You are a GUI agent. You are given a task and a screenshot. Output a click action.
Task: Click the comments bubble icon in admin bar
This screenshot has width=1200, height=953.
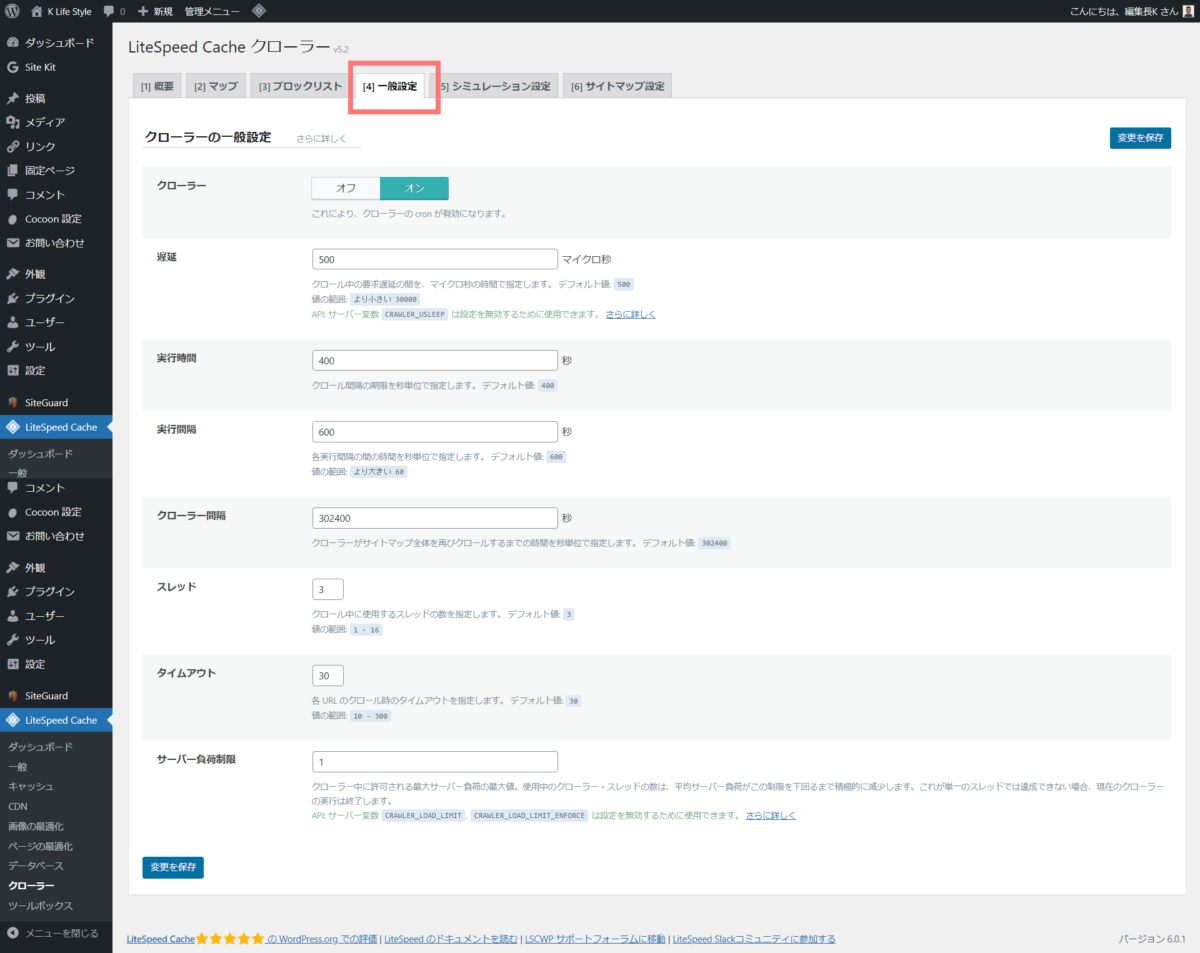click(109, 11)
